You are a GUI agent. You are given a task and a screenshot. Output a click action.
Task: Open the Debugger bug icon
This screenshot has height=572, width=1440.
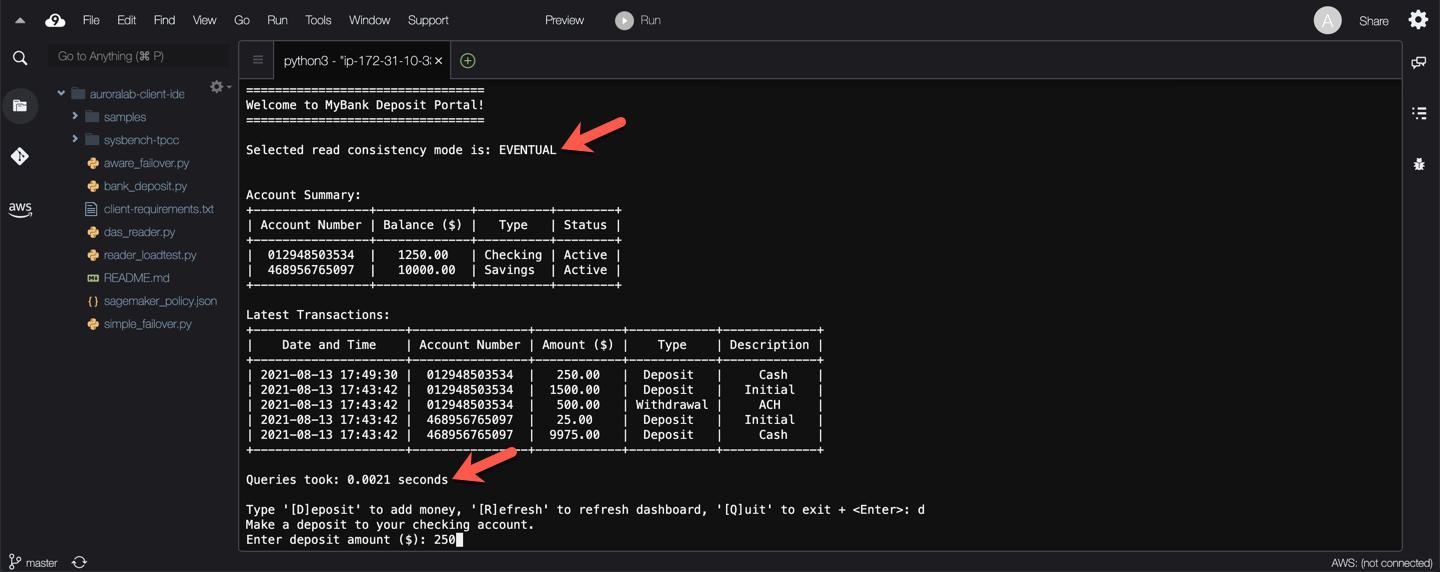click(1419, 164)
